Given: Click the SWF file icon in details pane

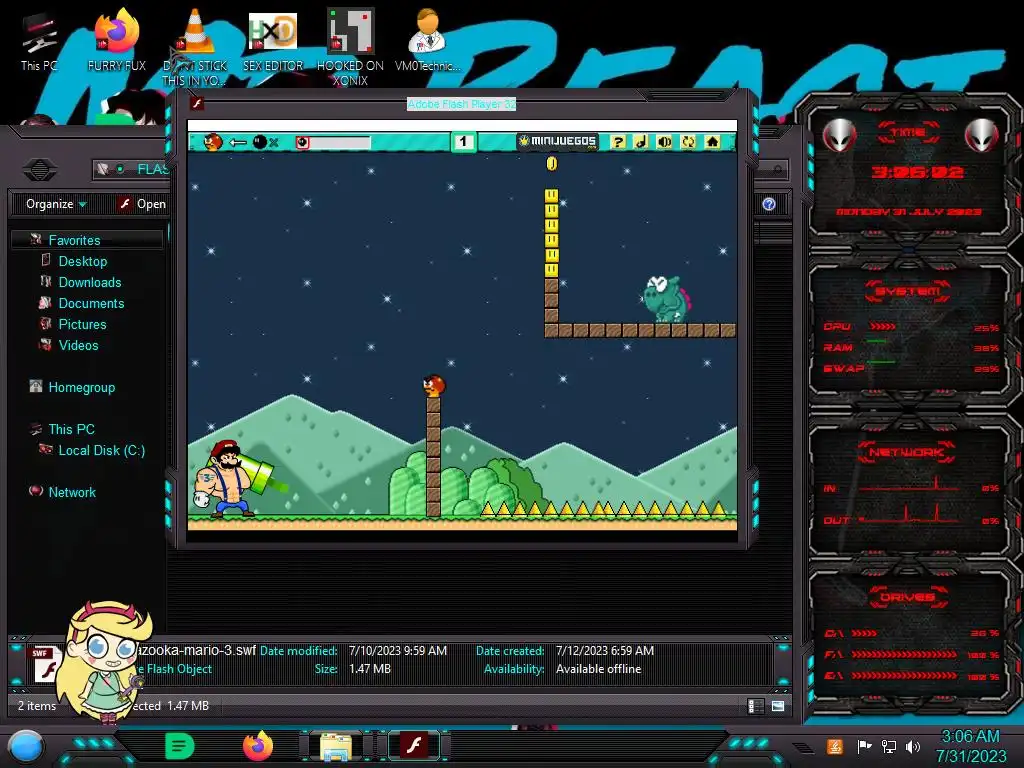Looking at the screenshot, I should (x=44, y=664).
